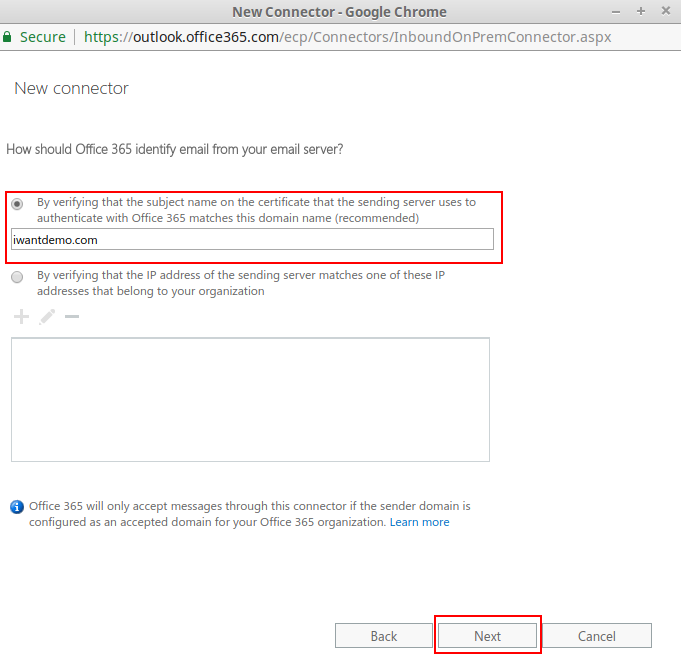Screen dimensions: 681x655
Task: Click inside the empty IP addresses list box
Action: point(250,399)
